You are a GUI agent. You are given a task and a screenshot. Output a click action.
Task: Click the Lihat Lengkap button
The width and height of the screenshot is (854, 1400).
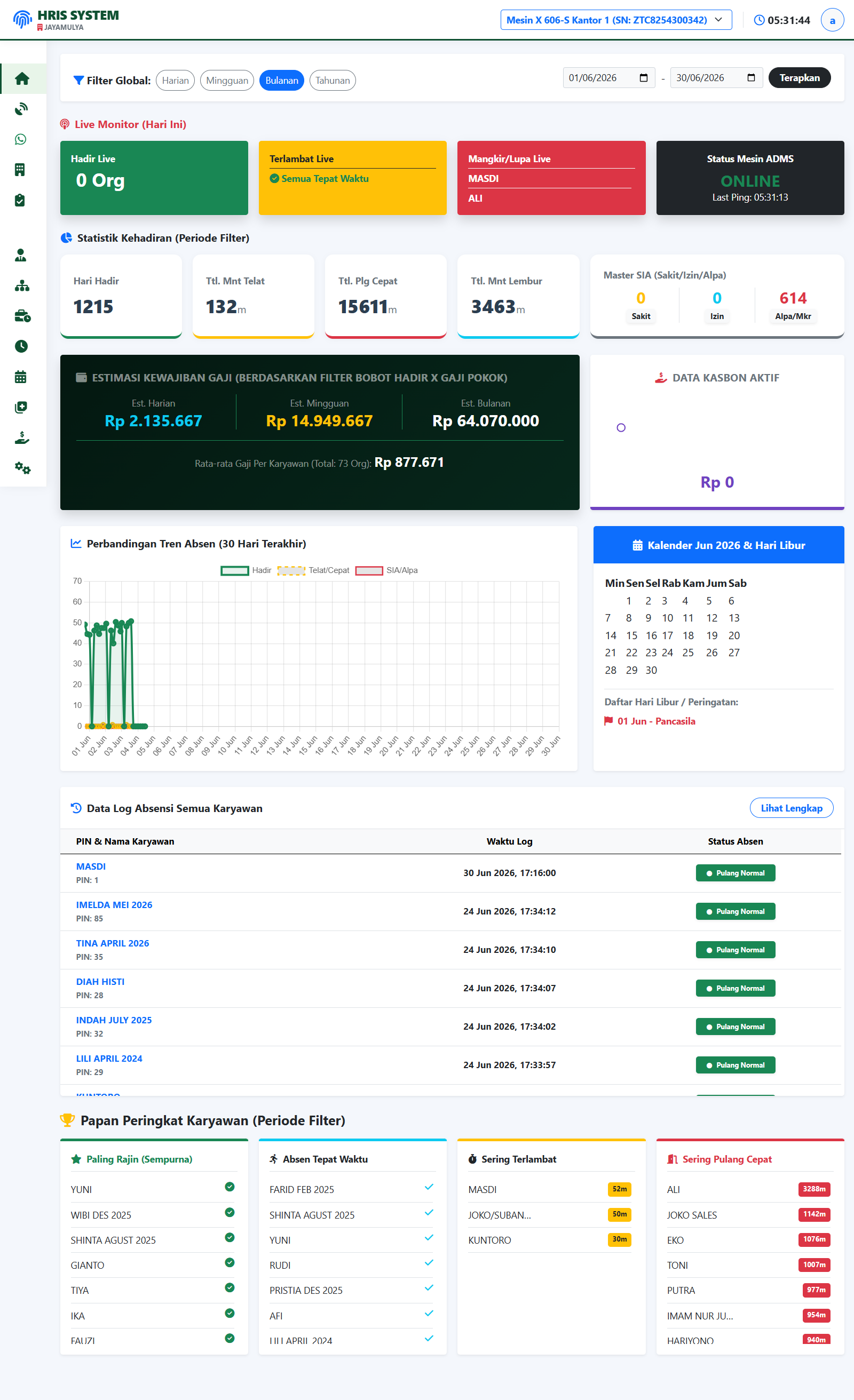point(792,808)
